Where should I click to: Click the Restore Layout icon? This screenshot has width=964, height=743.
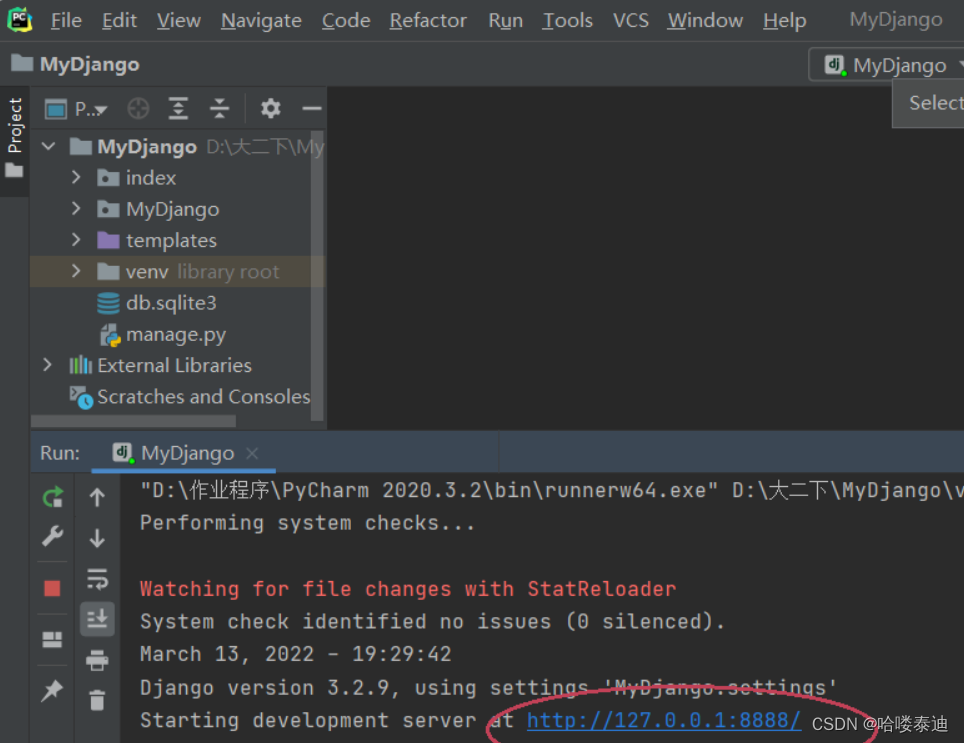tap(52, 640)
